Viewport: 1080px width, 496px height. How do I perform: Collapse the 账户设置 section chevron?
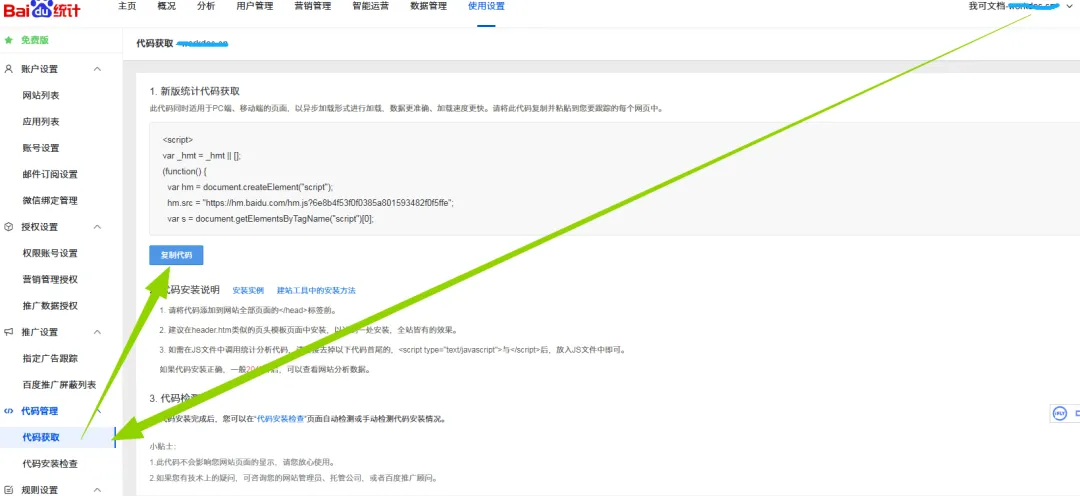pyautogui.click(x=97, y=69)
